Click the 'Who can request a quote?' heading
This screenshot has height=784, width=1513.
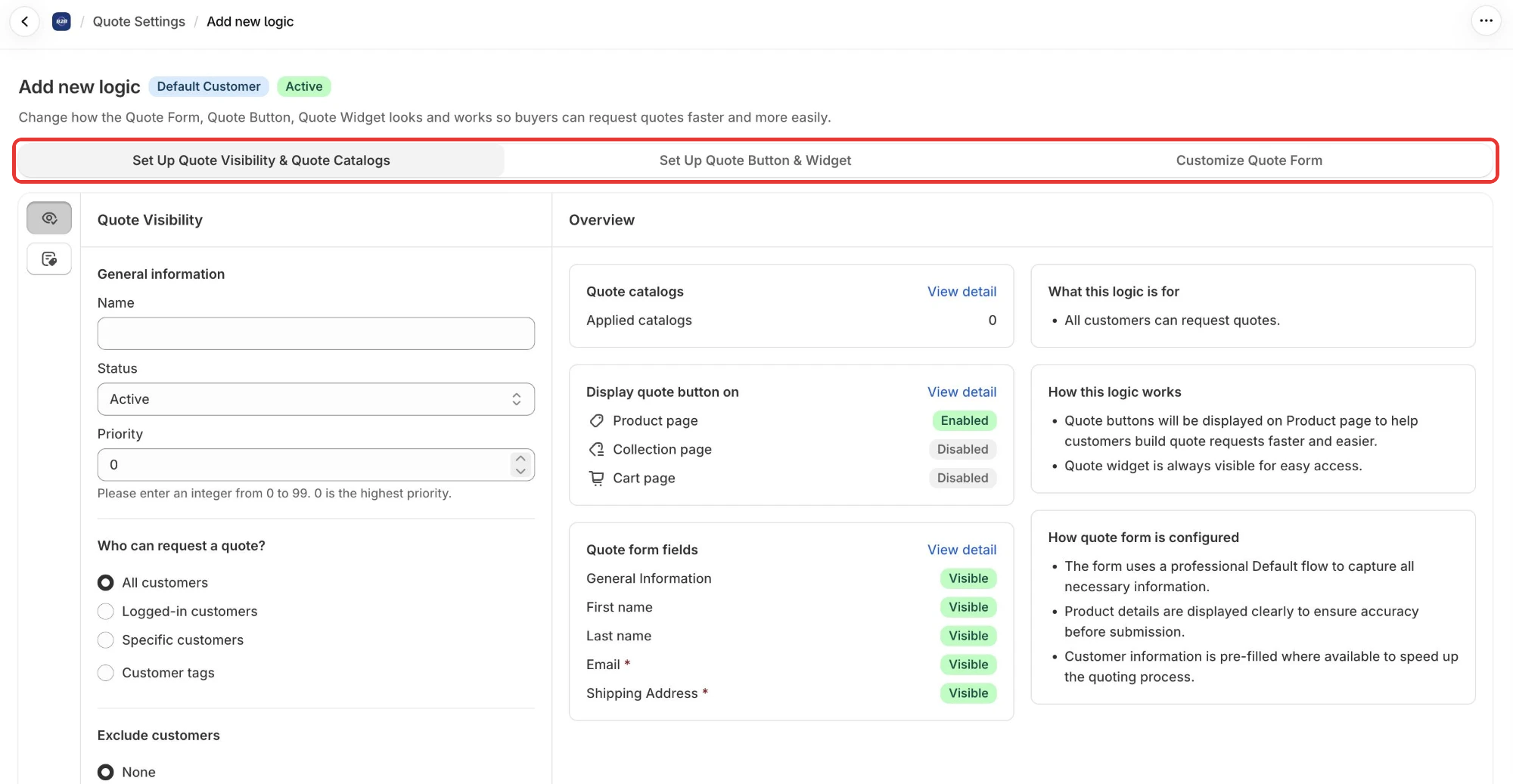pos(182,545)
